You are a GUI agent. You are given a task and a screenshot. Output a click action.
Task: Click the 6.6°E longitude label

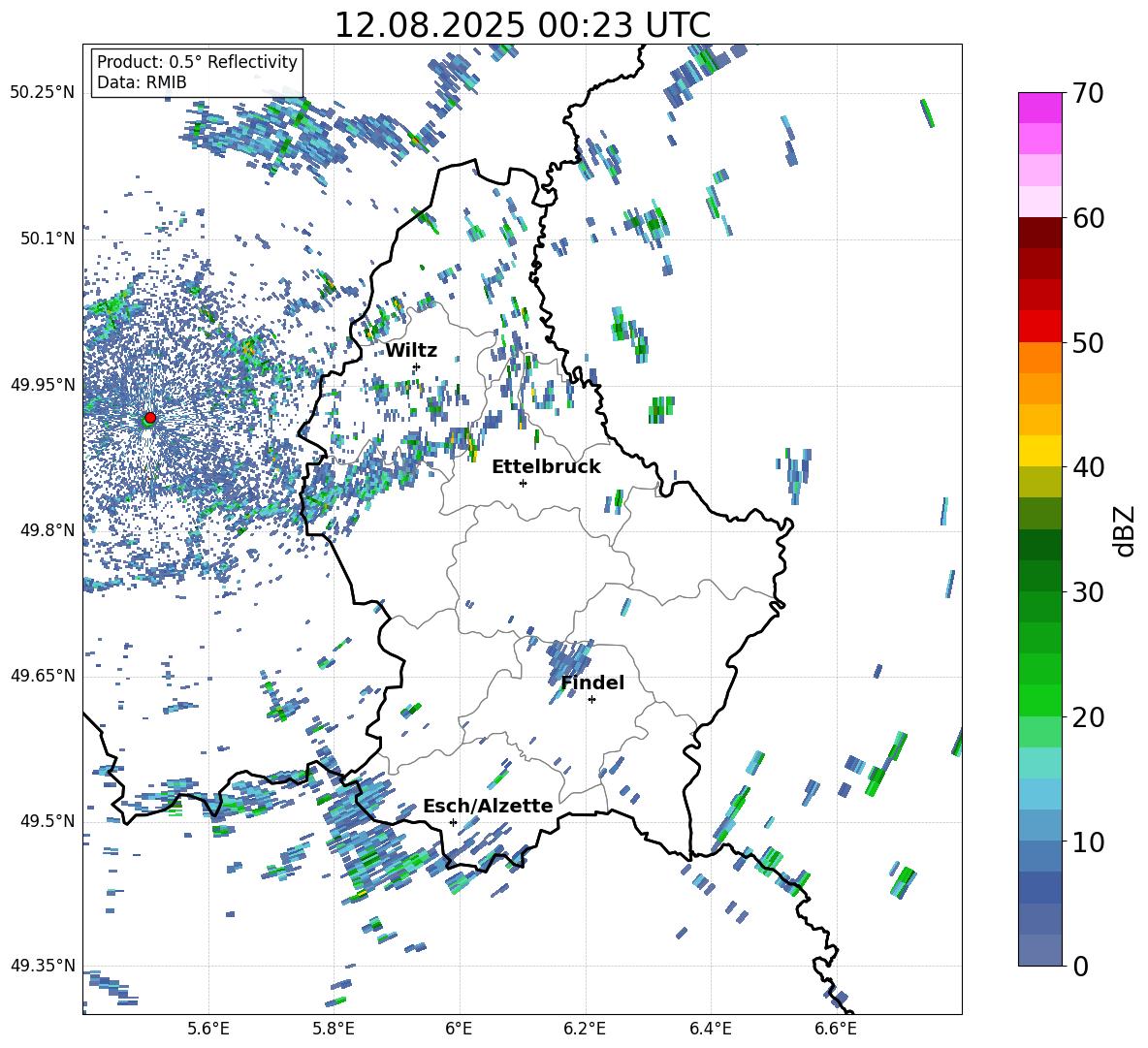836,1029
